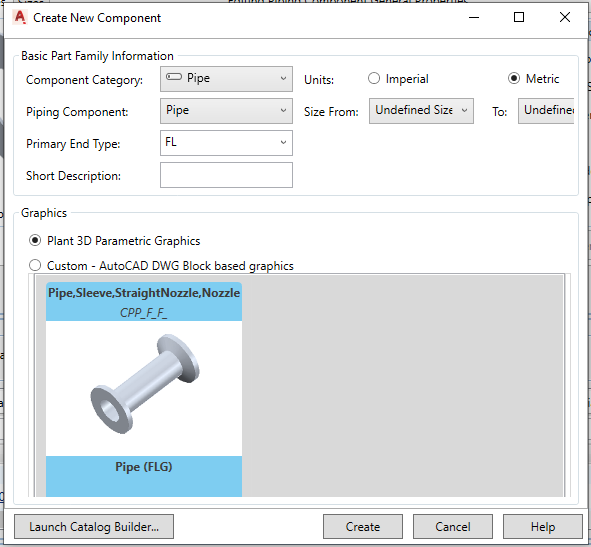The image size is (591, 547).
Task: Click the Pipe (FLG) caption label
Action: 144,467
